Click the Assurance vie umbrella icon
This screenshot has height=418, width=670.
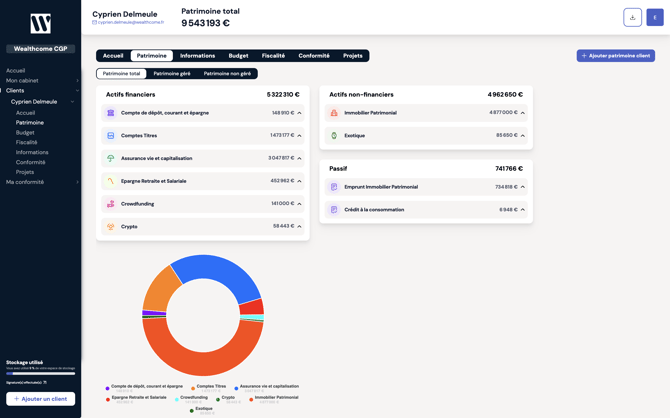point(111,158)
